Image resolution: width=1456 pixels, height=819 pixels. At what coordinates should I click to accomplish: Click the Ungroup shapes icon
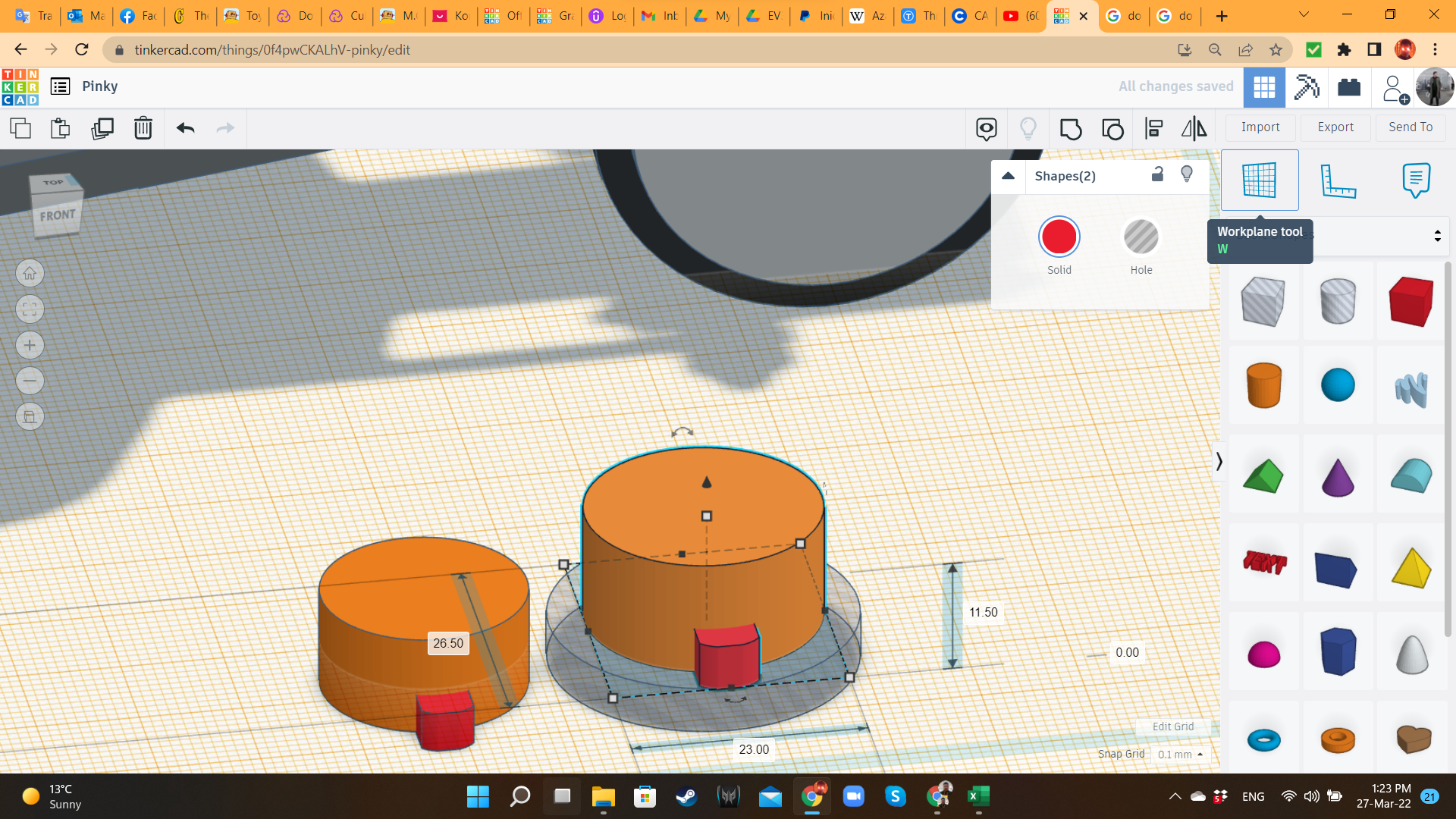click(x=1112, y=129)
